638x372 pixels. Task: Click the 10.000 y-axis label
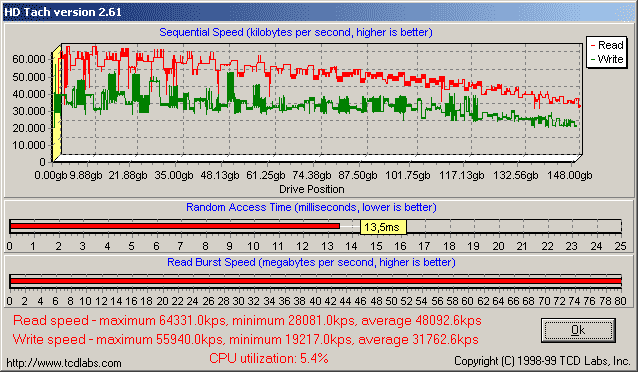click(x=28, y=145)
